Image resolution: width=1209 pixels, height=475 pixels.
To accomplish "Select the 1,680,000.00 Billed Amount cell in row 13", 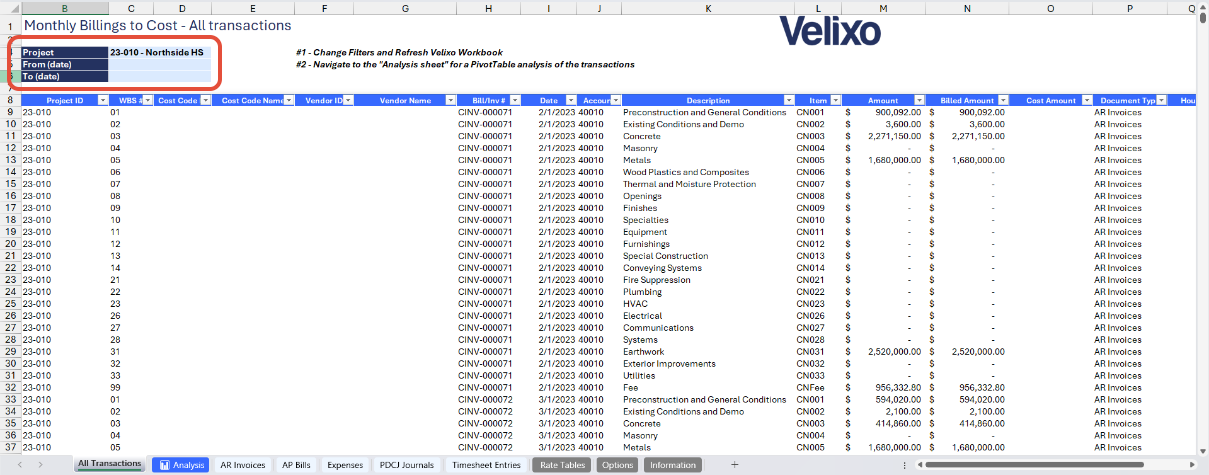I will point(967,160).
